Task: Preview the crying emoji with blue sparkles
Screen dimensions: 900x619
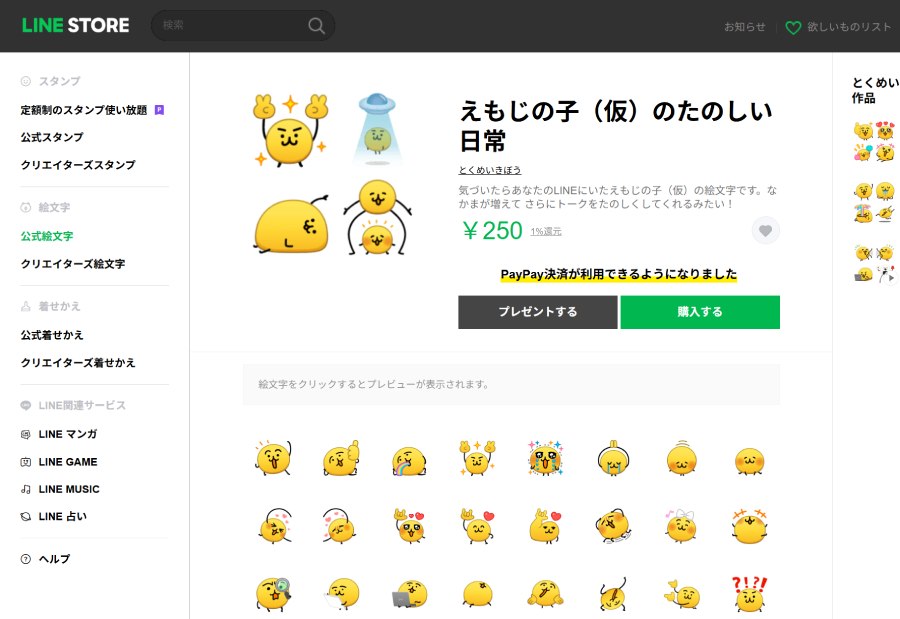Action: pos(545,458)
